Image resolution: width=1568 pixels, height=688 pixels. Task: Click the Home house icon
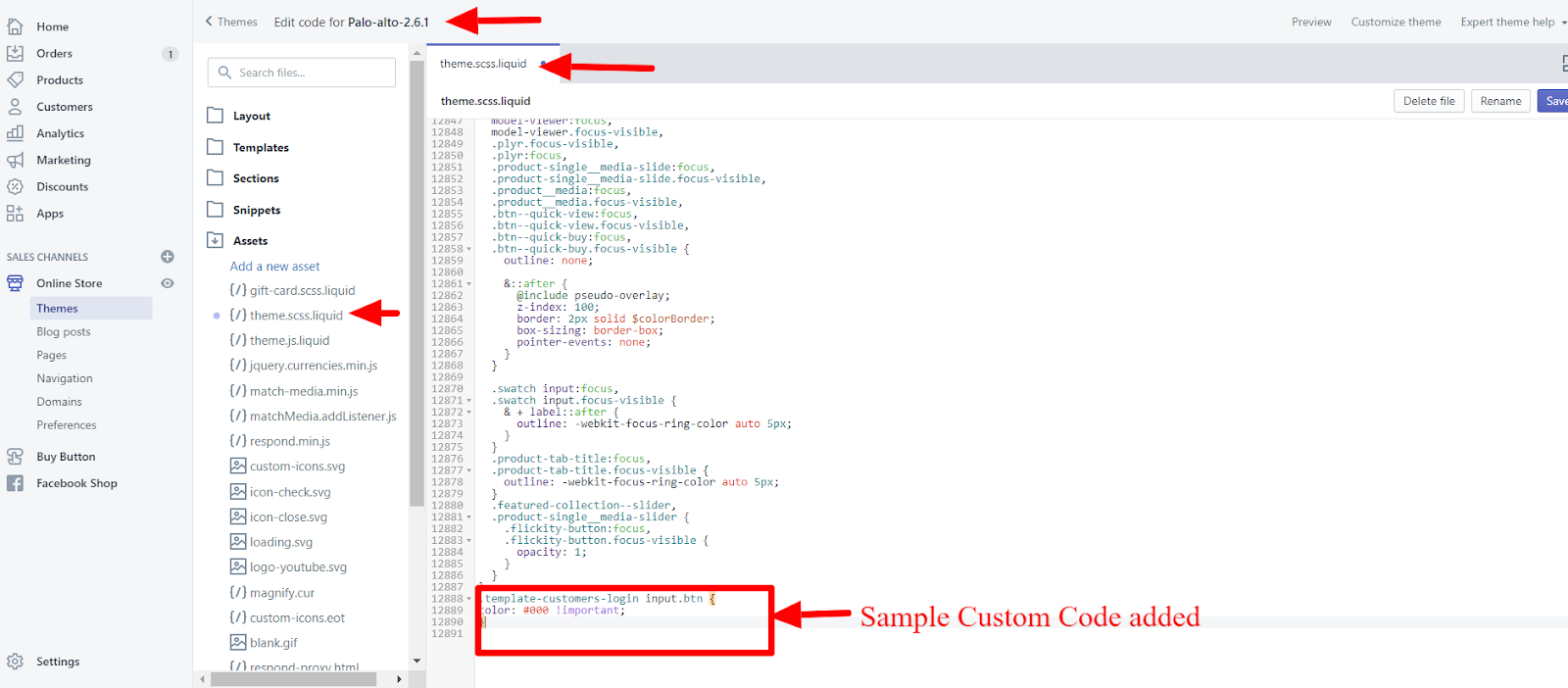[15, 26]
